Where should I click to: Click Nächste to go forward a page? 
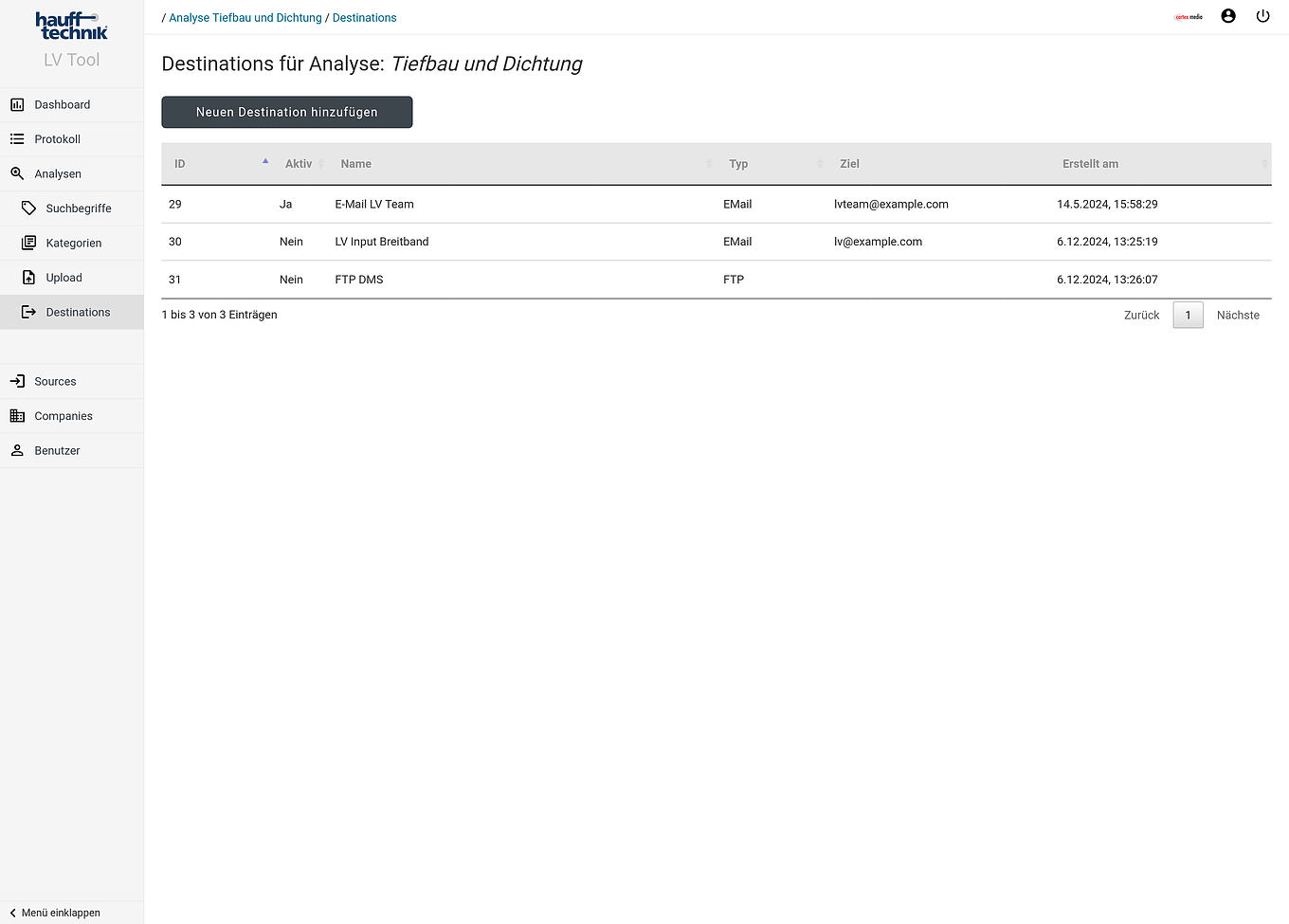click(1238, 315)
